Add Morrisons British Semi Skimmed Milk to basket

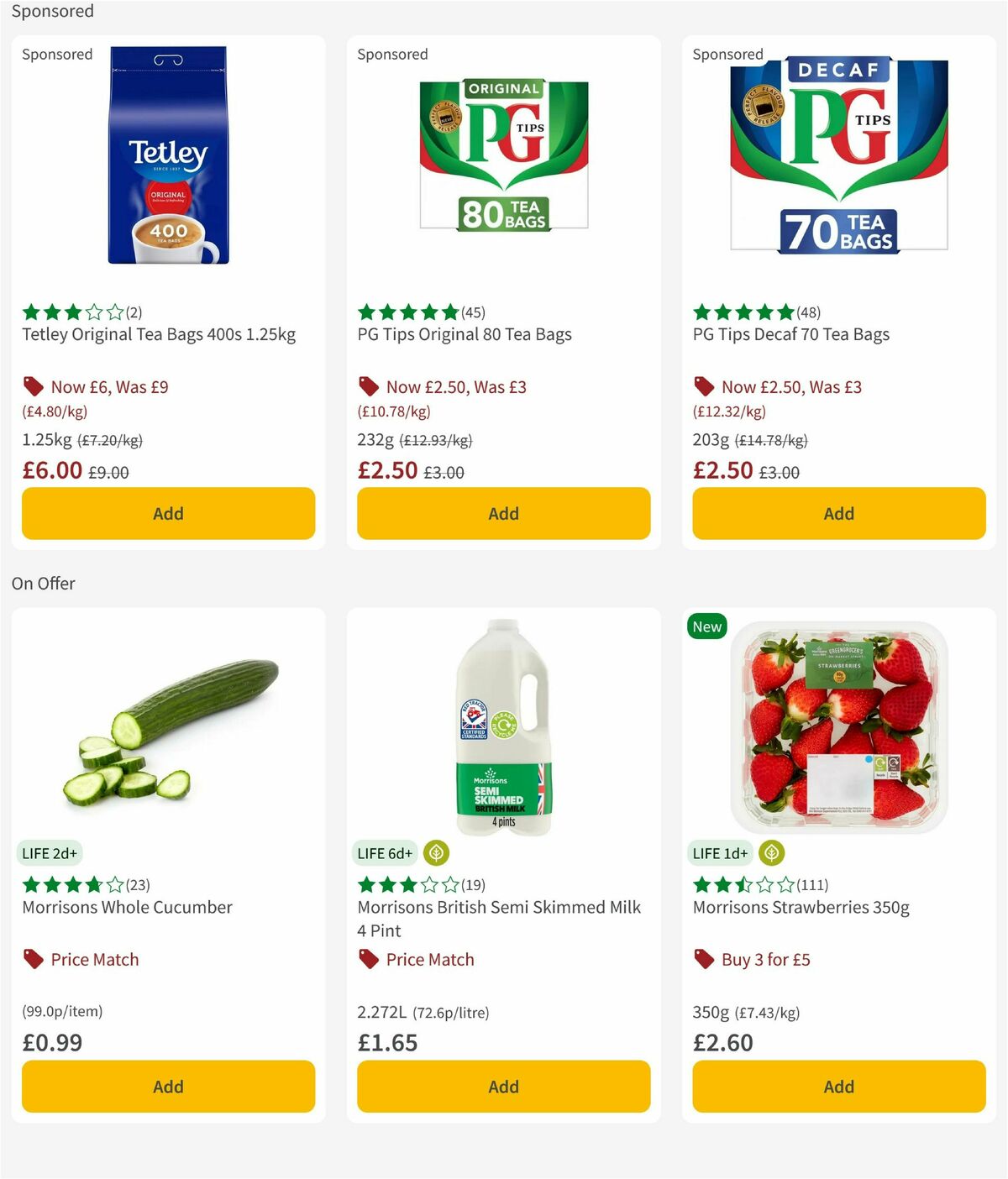(x=503, y=1086)
